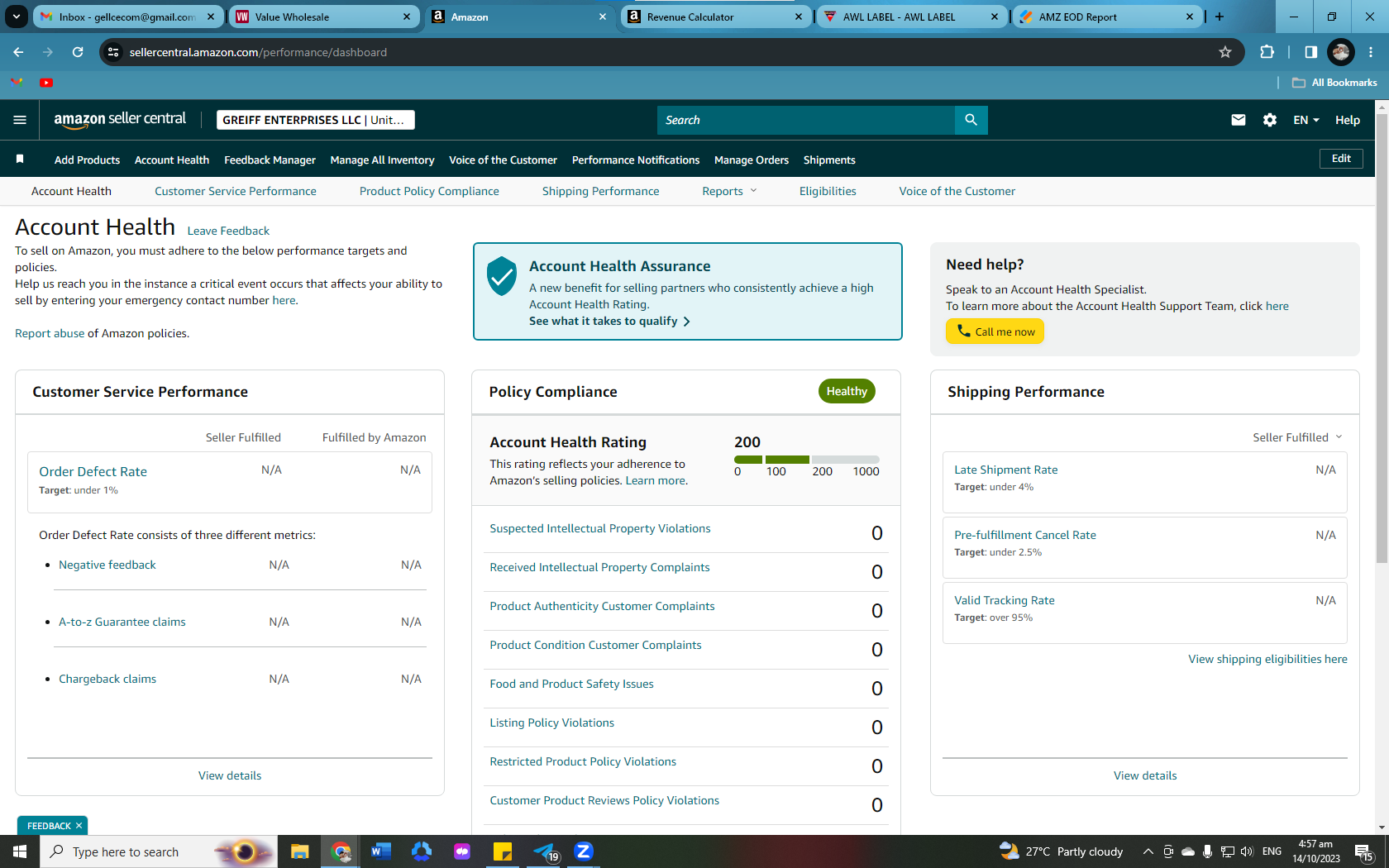Expand the EN language dropdown
This screenshot has width=1389, height=868.
(1306, 120)
